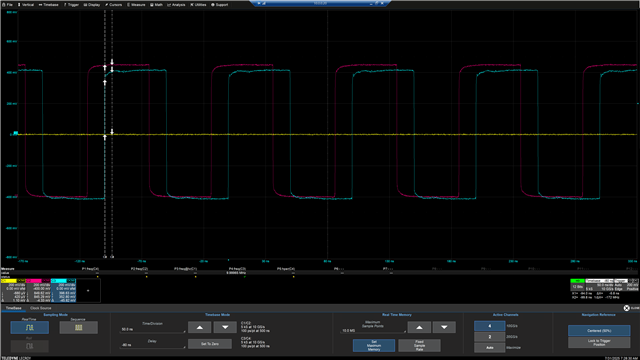Select 4 active channels
Screen dimensions: 640x360
point(489,326)
